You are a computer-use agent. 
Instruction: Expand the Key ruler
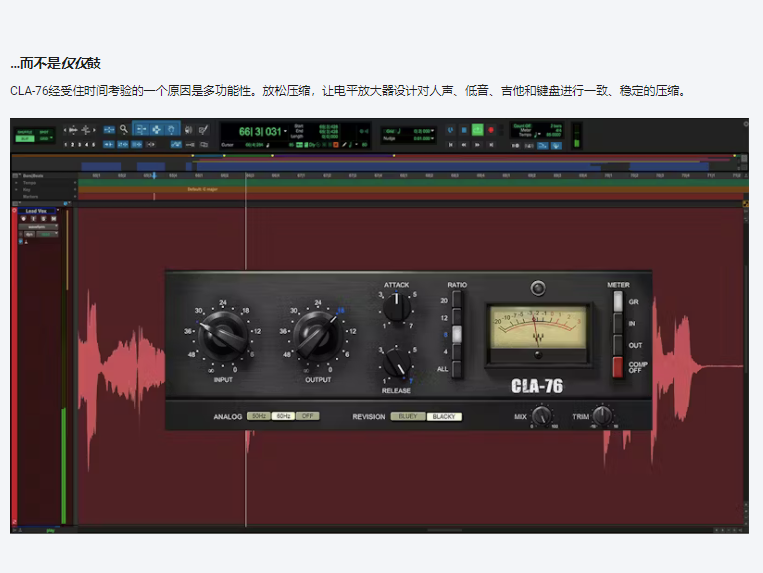pos(16,190)
